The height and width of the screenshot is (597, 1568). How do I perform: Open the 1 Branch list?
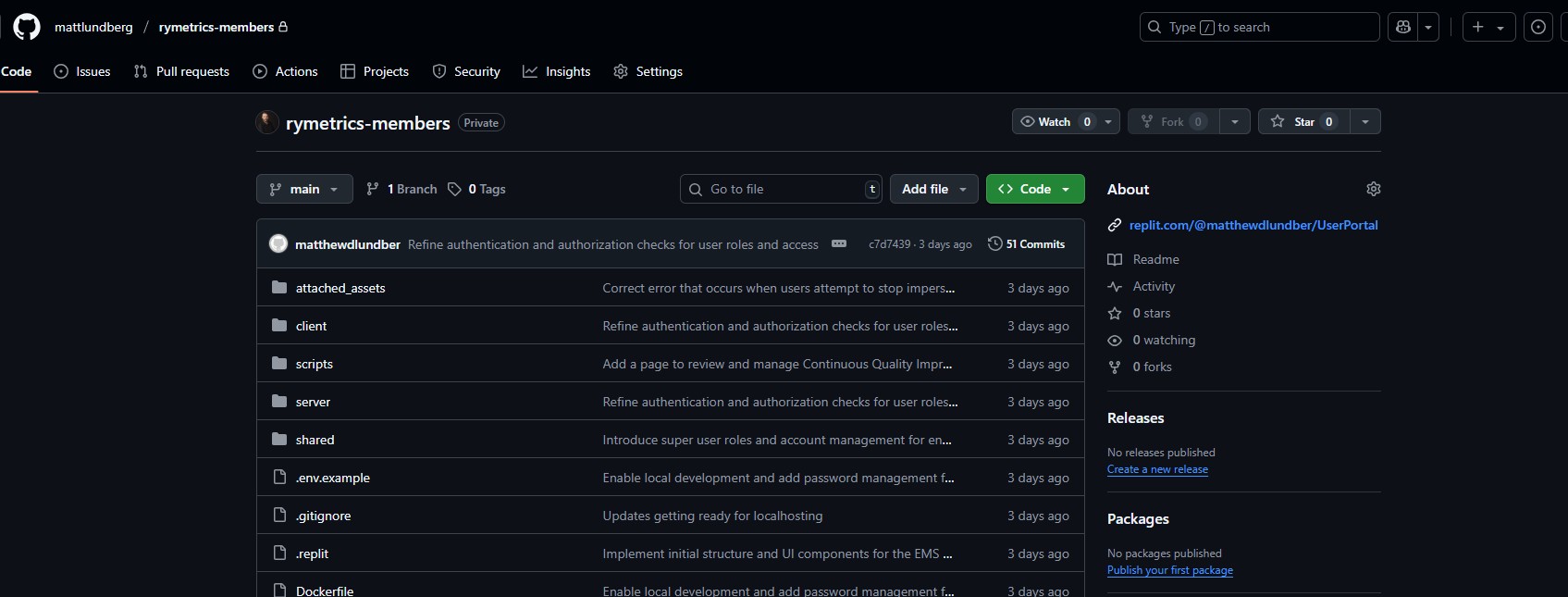[402, 189]
